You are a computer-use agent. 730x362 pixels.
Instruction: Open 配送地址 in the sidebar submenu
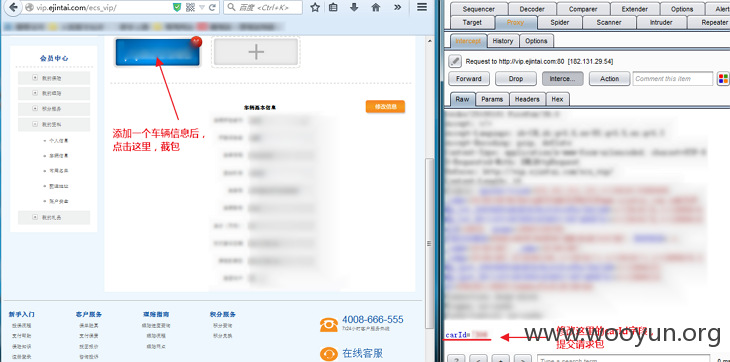(59, 186)
